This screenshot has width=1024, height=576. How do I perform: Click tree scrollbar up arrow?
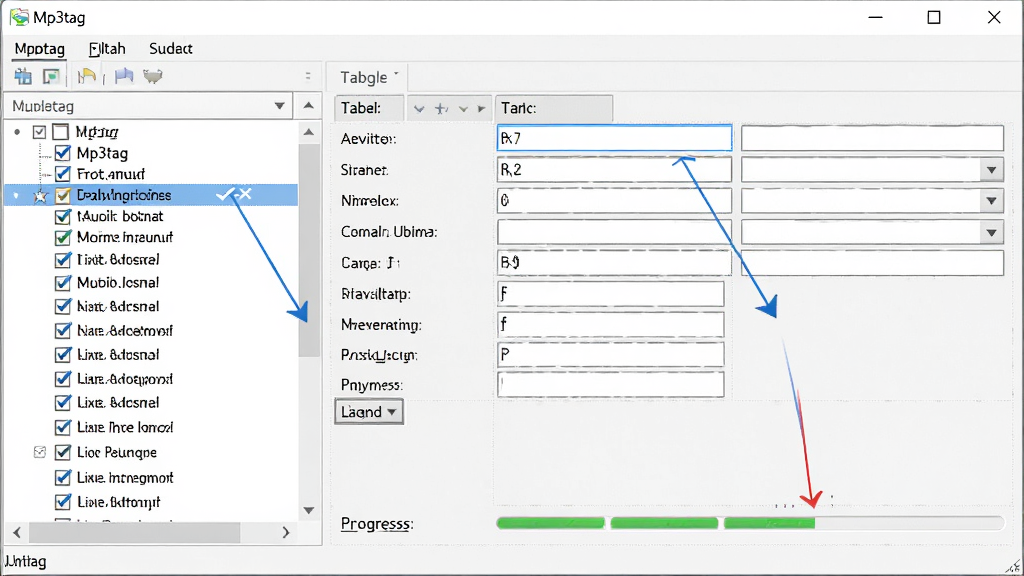309,132
